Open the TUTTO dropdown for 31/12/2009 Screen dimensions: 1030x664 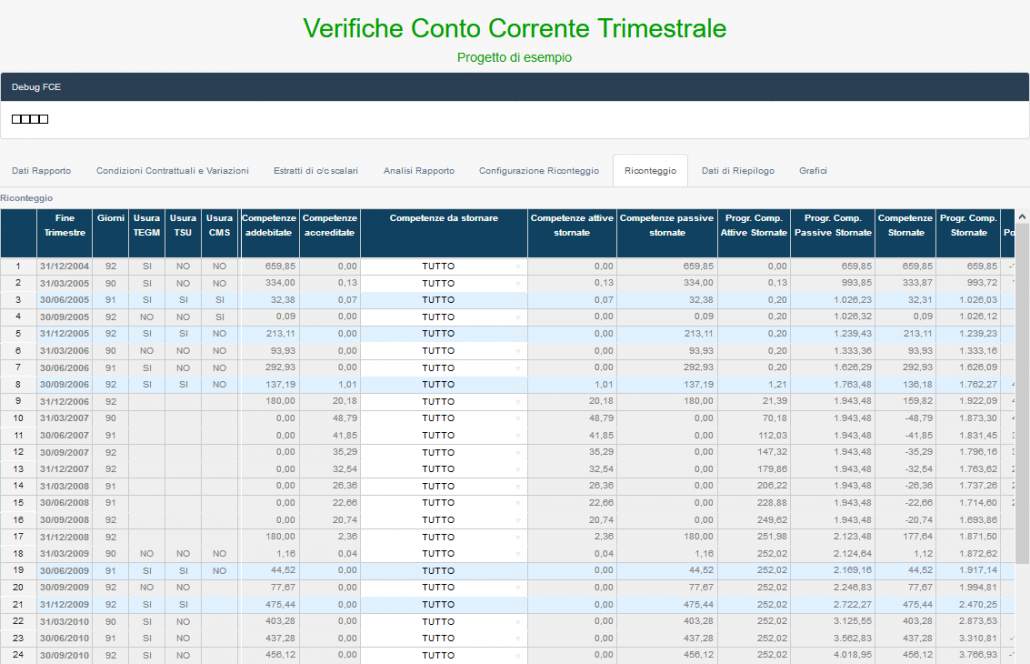click(444, 604)
